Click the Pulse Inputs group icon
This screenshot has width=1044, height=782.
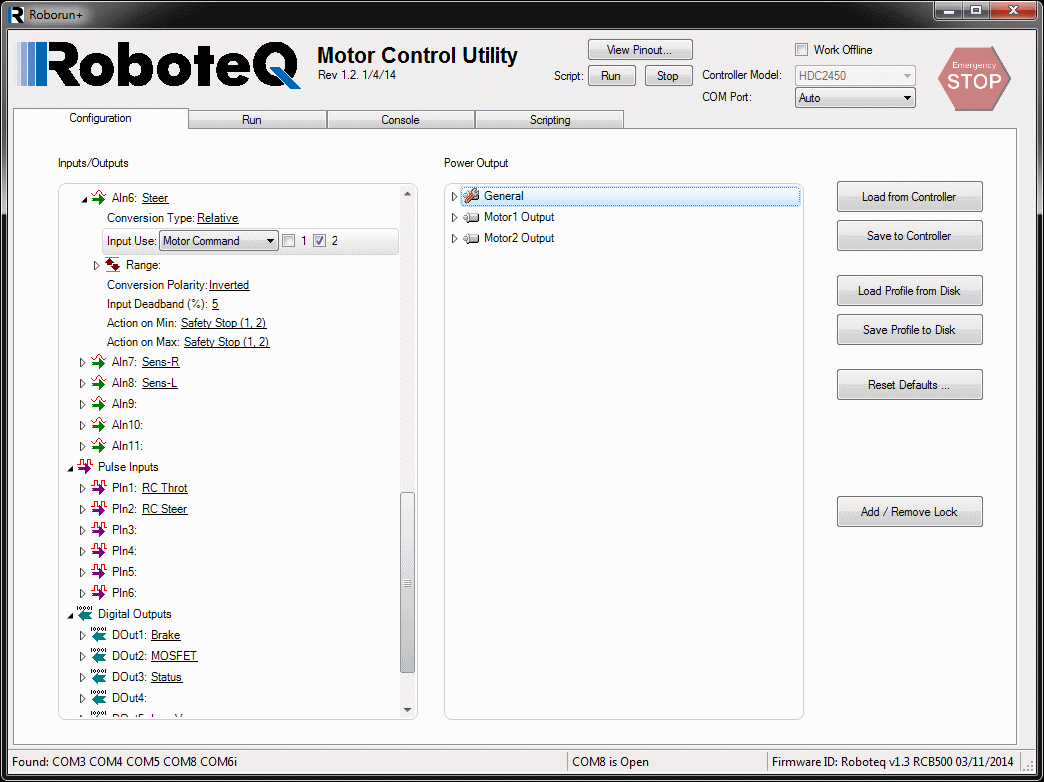(x=85, y=466)
